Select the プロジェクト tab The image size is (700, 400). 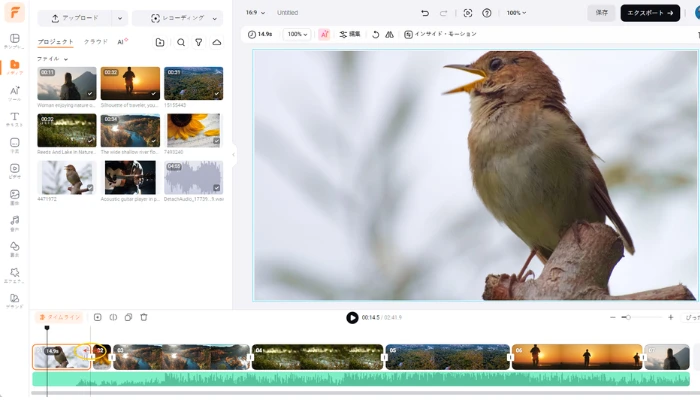click(56, 42)
